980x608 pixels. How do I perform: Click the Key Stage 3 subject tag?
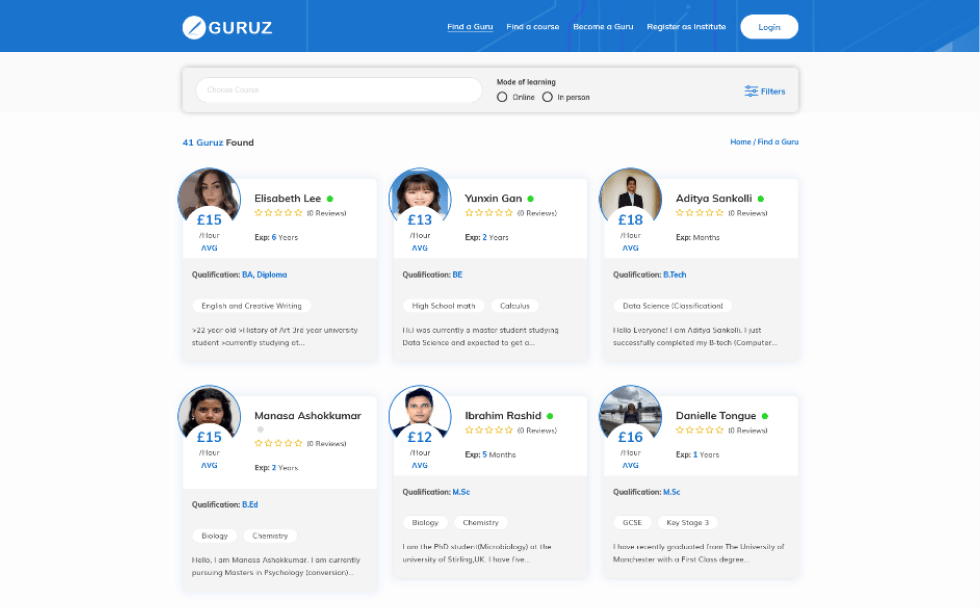687,523
